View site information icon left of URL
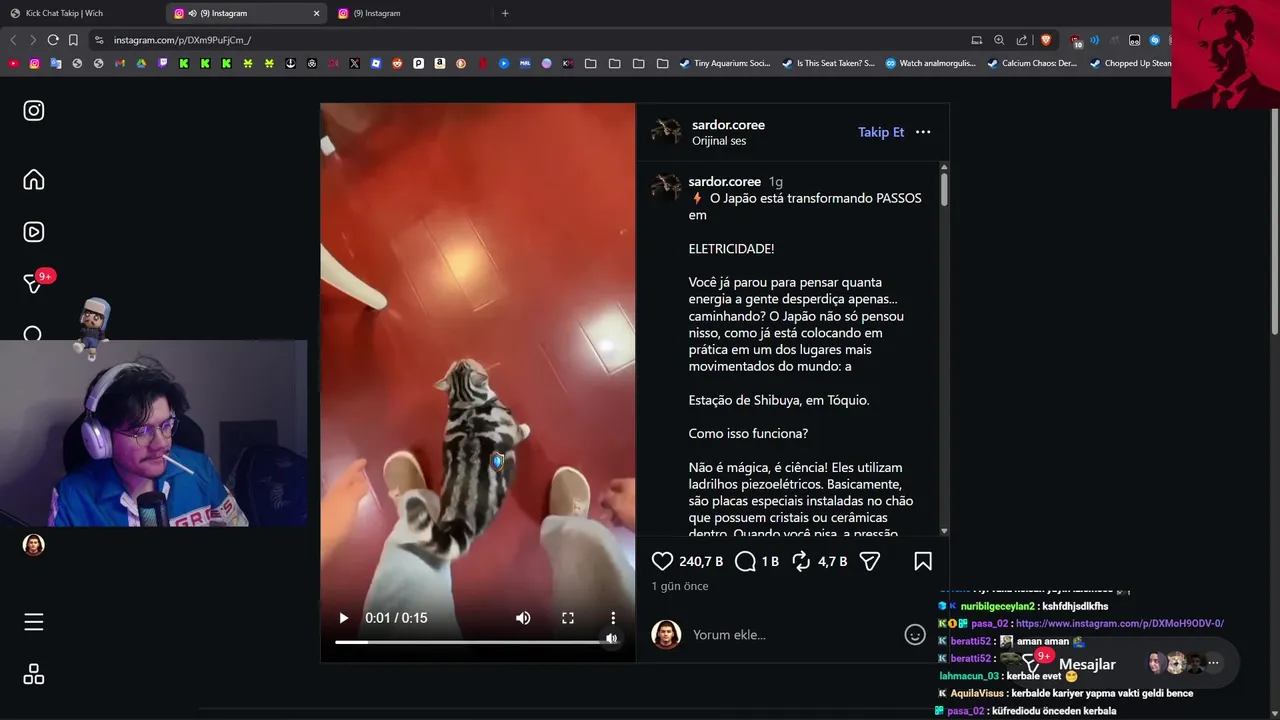The width and height of the screenshot is (1280, 720). point(98,40)
